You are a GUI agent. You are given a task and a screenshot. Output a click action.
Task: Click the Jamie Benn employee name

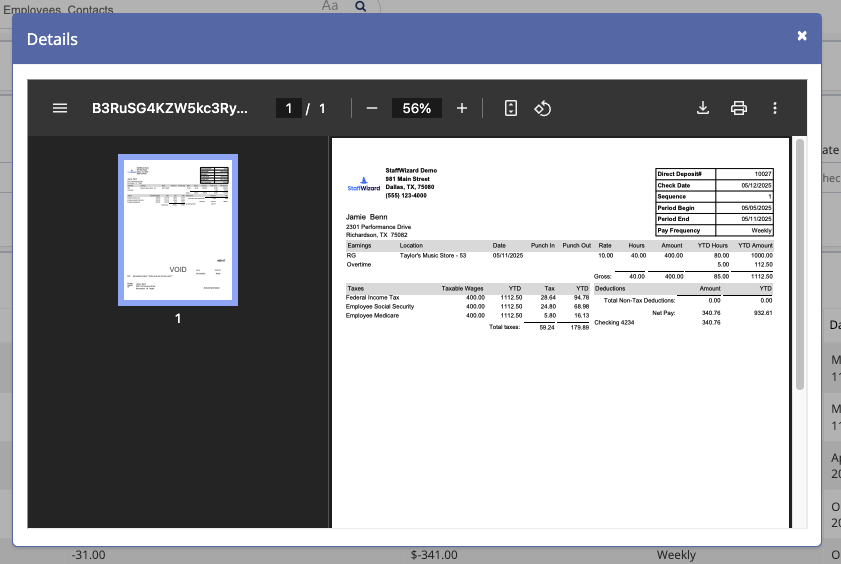pyautogui.click(x=366, y=216)
